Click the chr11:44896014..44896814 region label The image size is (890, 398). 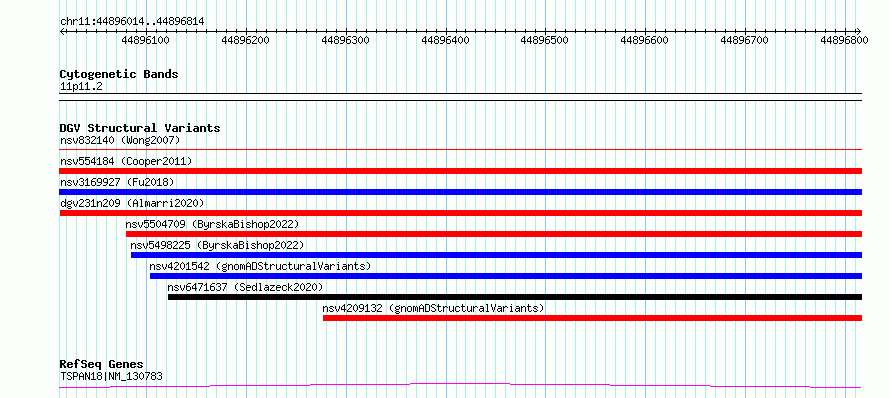click(132, 22)
